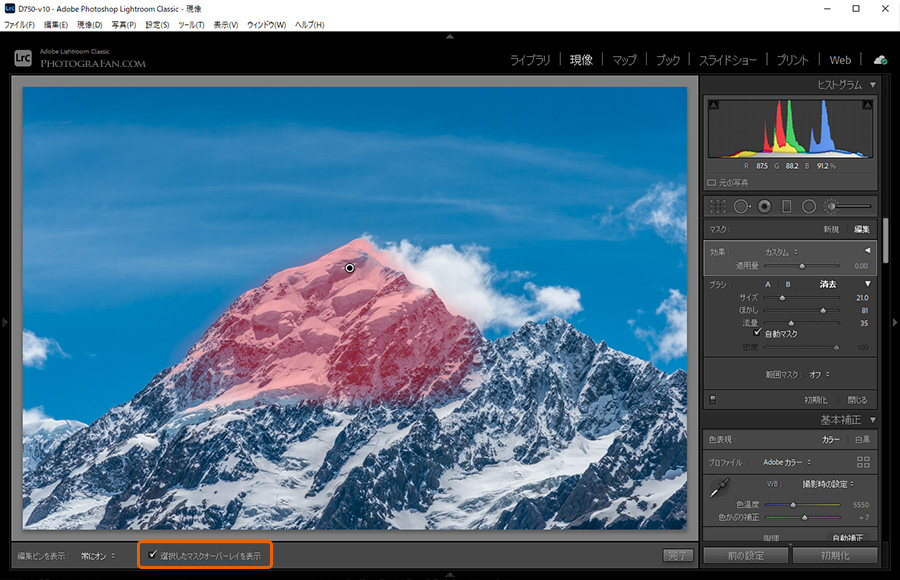
Task: Open the 編集ピンを表示 常にオン dropdown
Action: 98,556
